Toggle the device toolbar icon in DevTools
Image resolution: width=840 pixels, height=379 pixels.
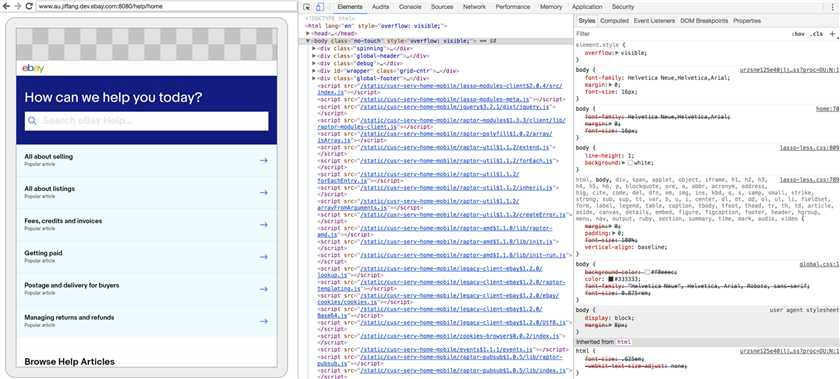(319, 7)
